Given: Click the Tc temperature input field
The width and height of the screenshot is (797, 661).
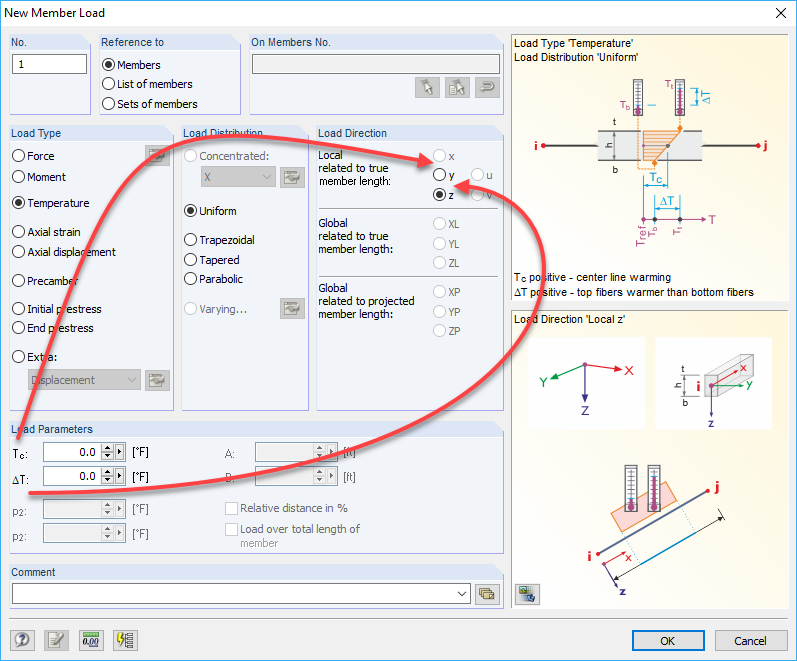Looking at the screenshot, I should [x=72, y=452].
